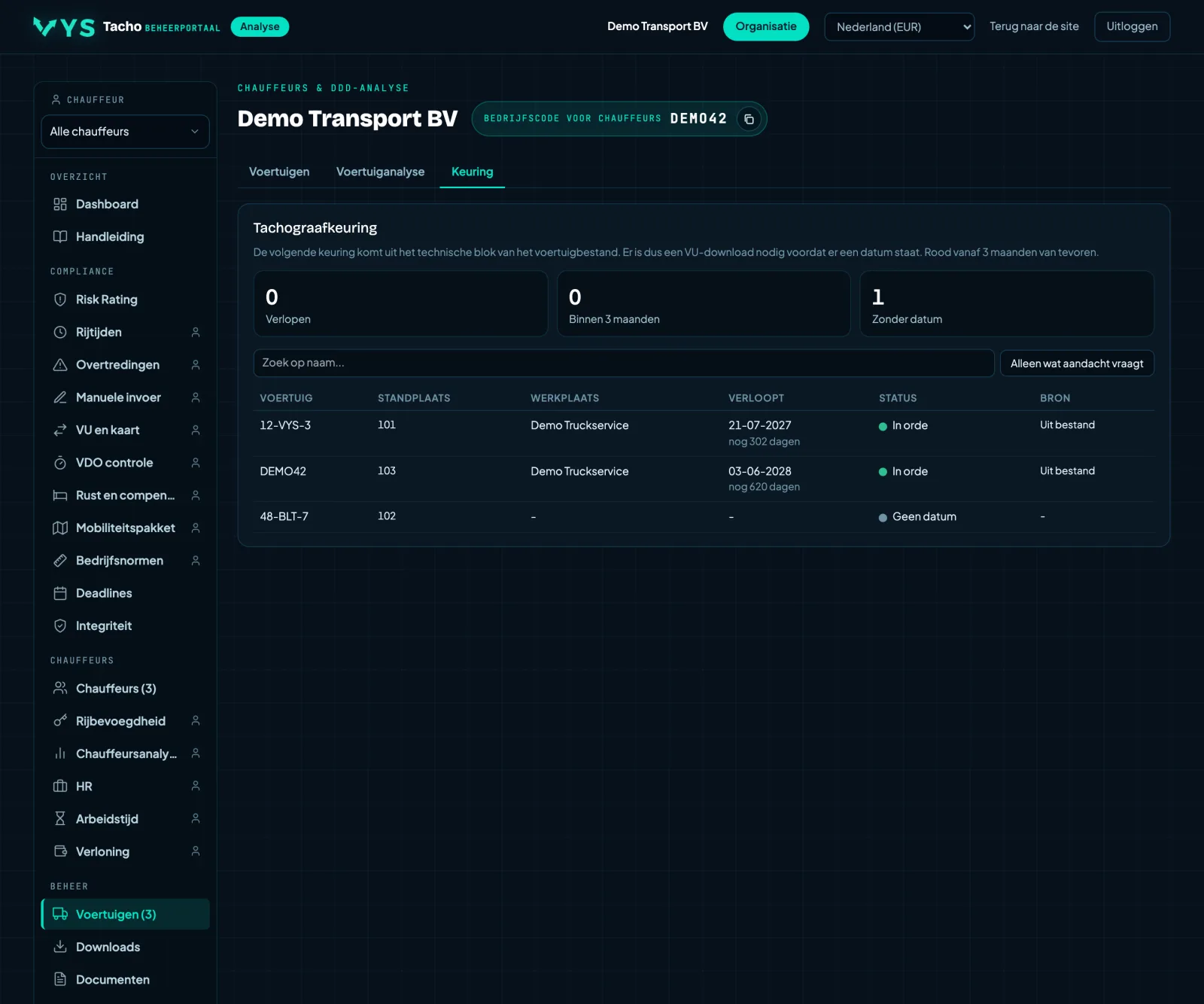Select vehicle row DEMO42 in table
Viewport: 1204px width, 1004px height.
[x=704, y=479]
